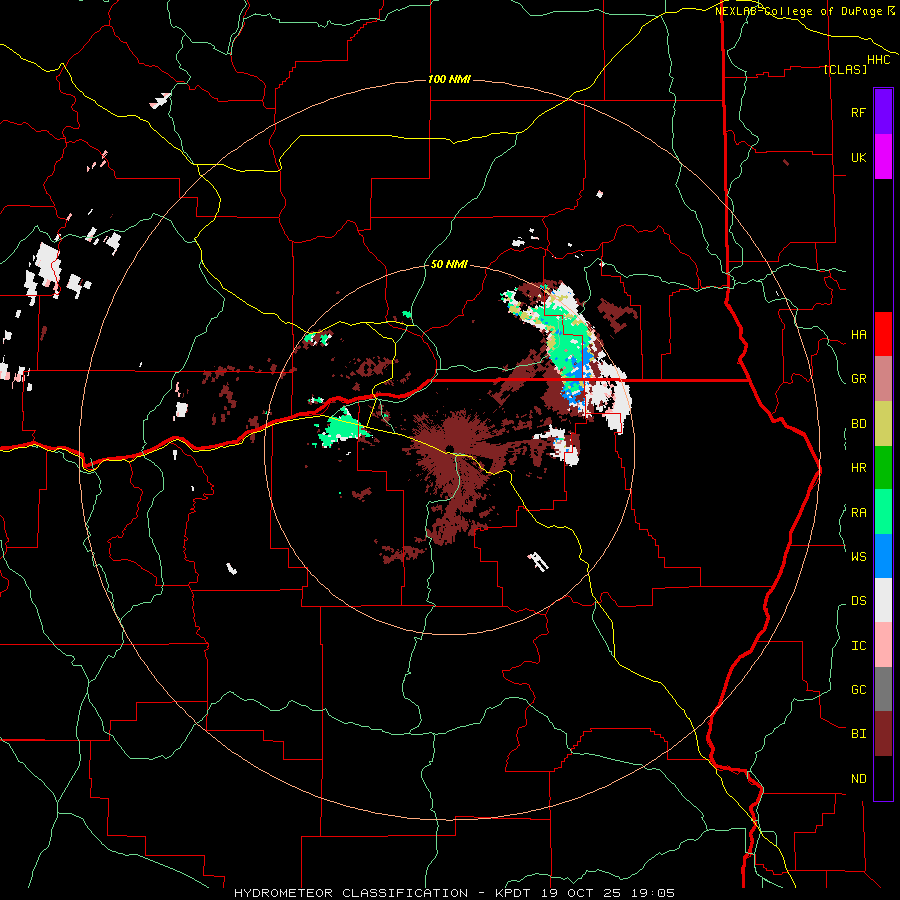Click the BD yellow legend swatch
This screenshot has height=900, width=900.
[883, 424]
